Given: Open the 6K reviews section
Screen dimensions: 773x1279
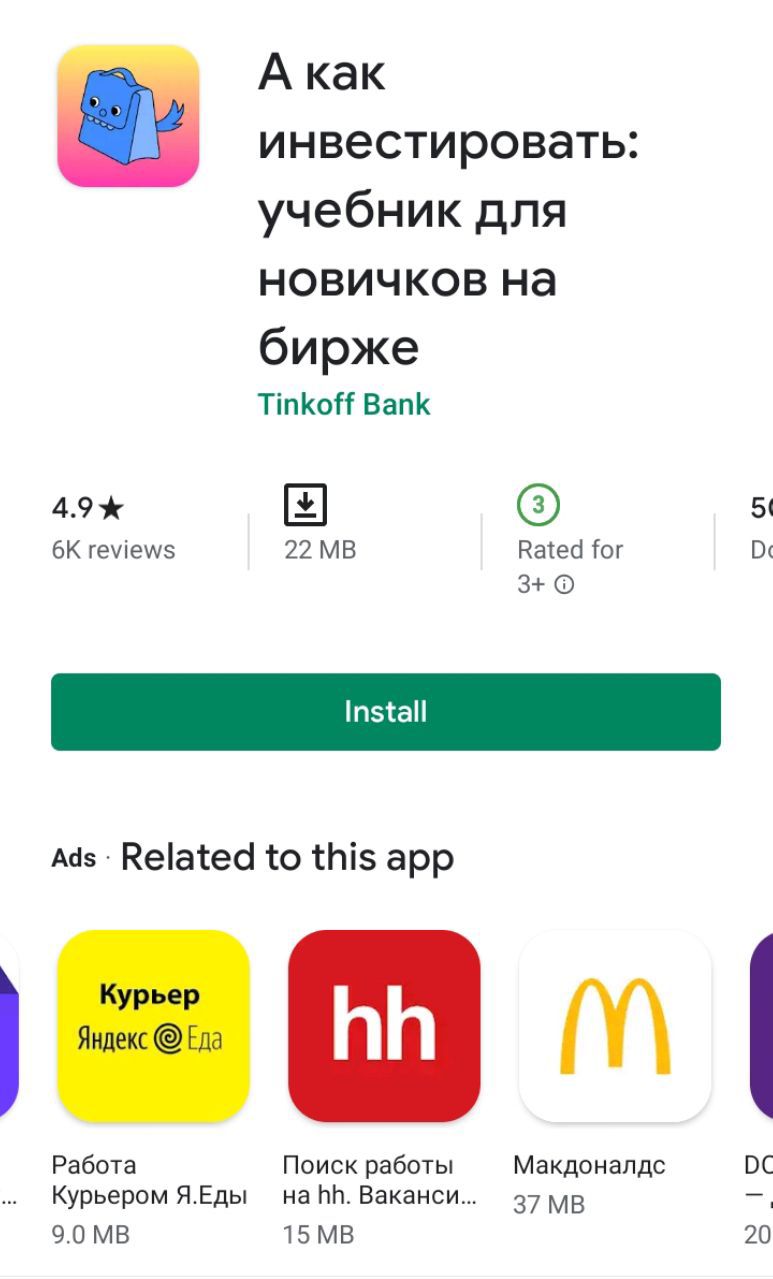Looking at the screenshot, I should (x=113, y=550).
